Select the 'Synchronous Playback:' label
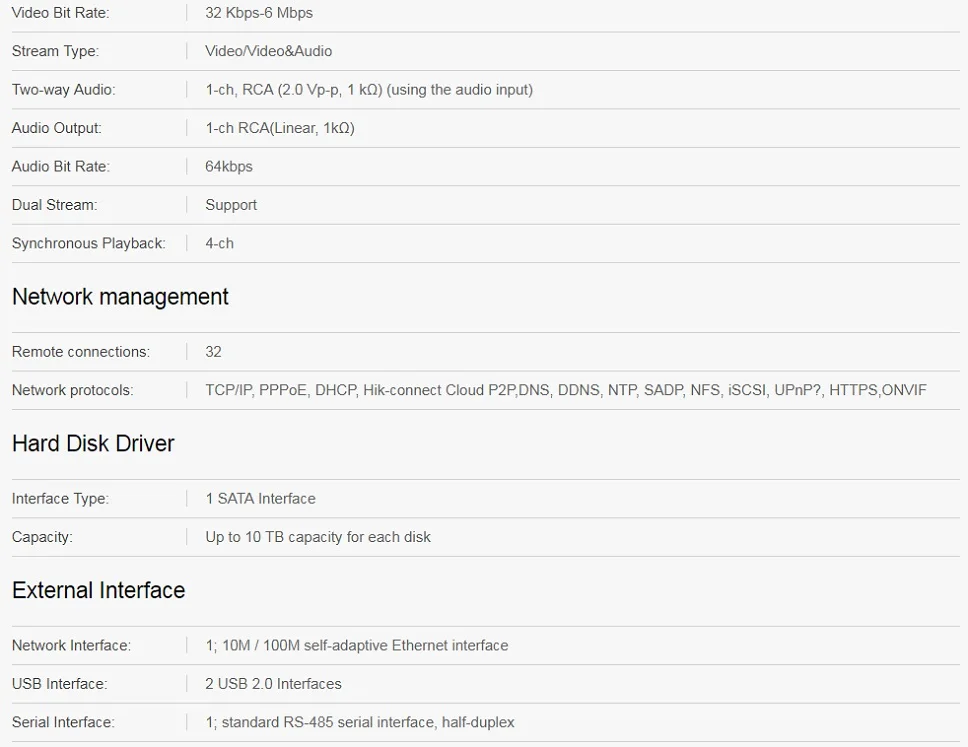 pos(89,243)
